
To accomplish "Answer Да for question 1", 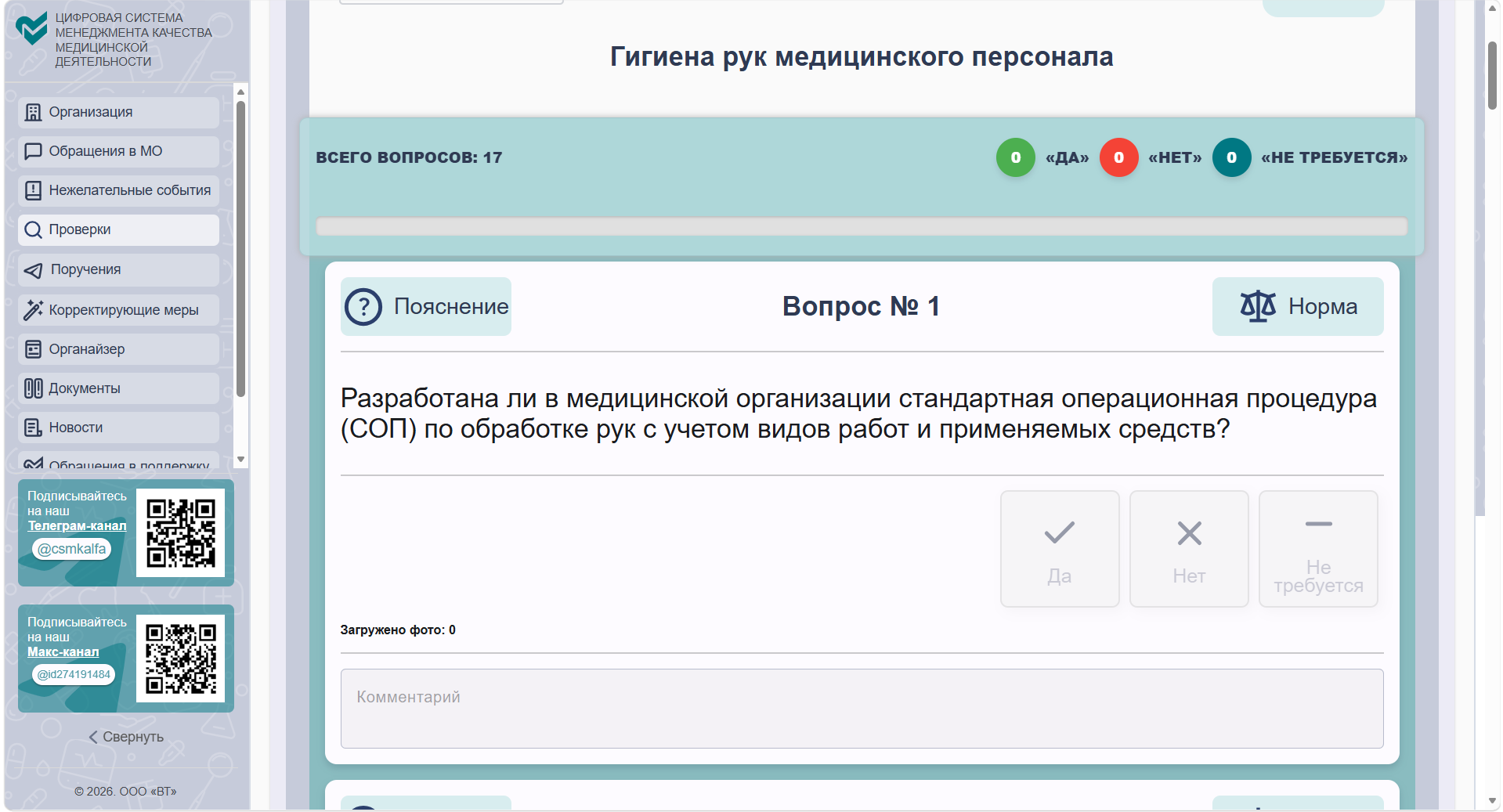I will 1059,549.
